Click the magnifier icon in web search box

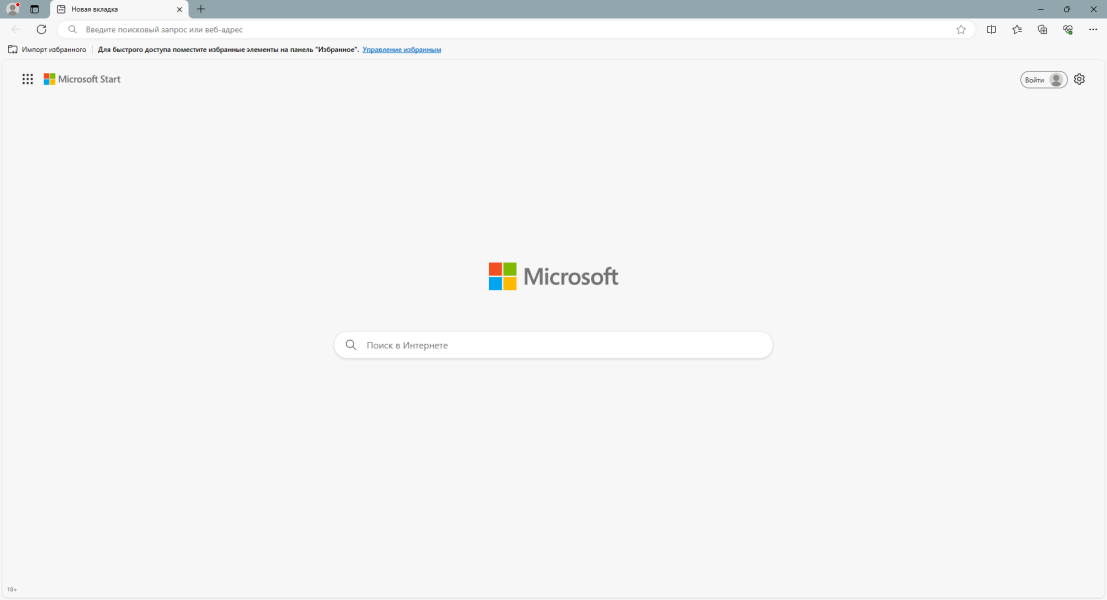(351, 345)
